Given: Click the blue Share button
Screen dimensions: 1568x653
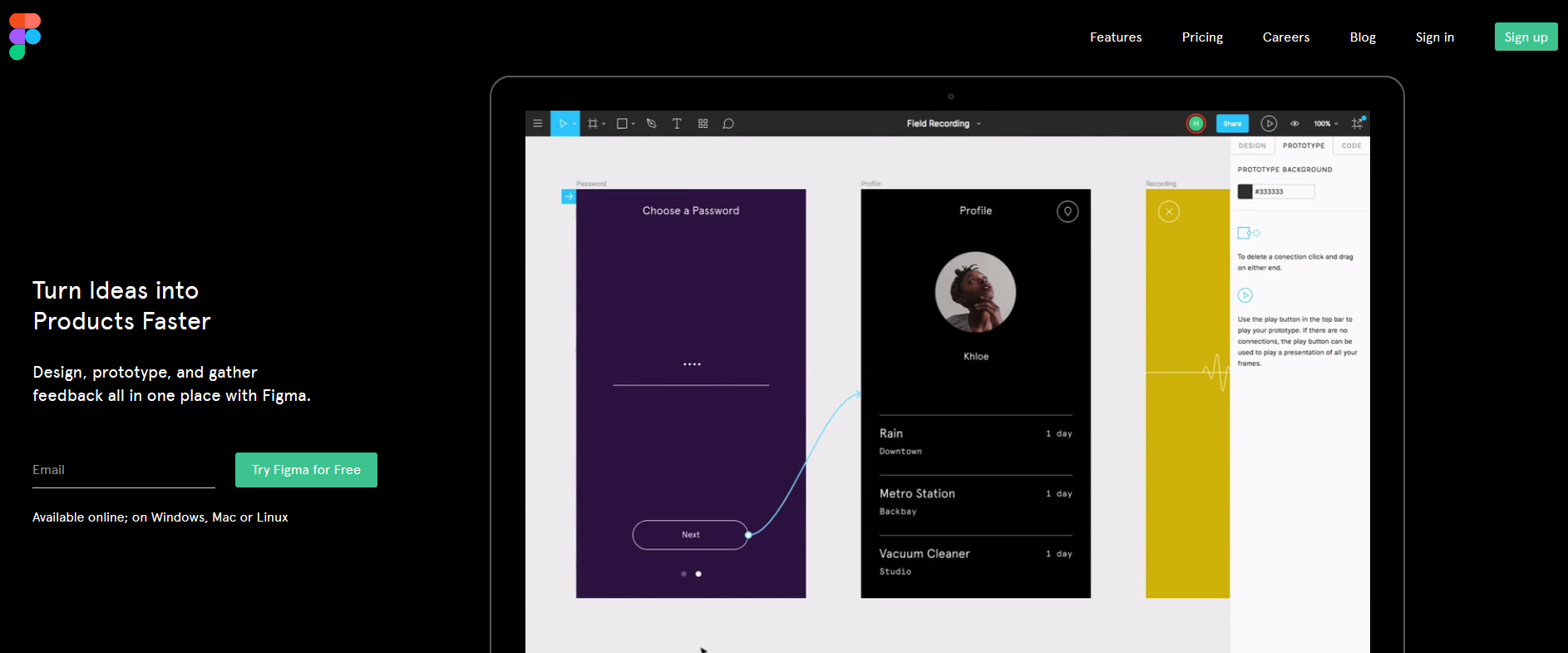Looking at the screenshot, I should tap(1232, 124).
